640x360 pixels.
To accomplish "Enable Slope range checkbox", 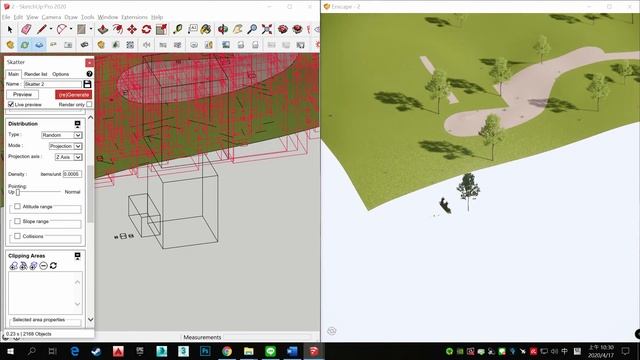I will tap(17, 221).
